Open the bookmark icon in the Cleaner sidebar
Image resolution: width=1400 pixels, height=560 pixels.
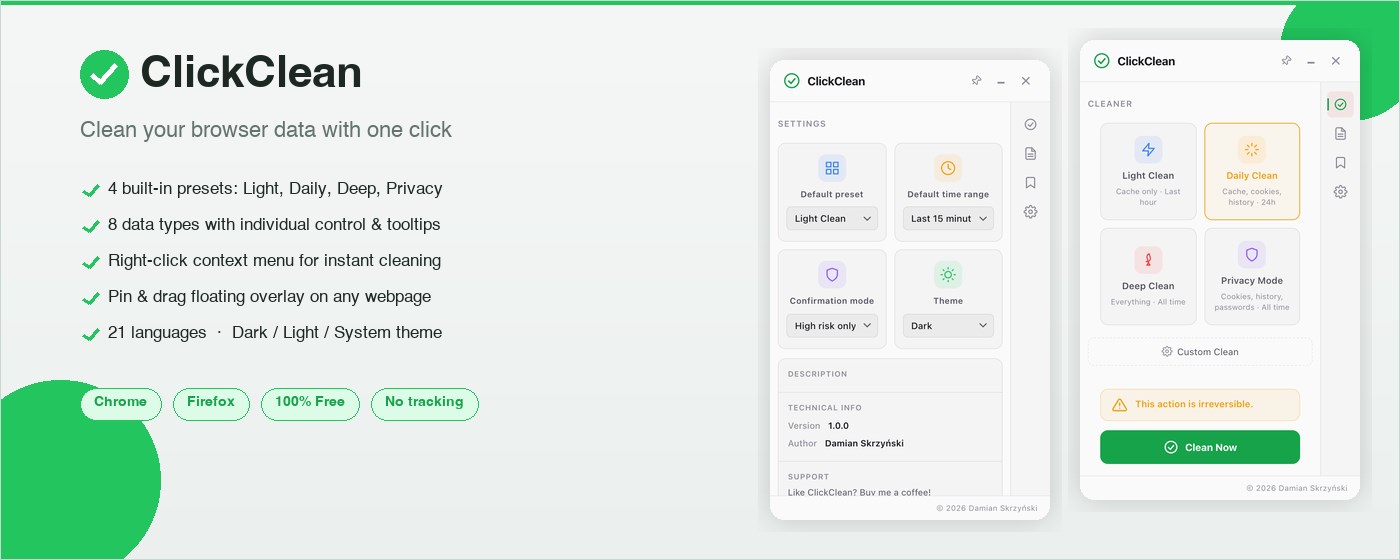coord(1340,163)
